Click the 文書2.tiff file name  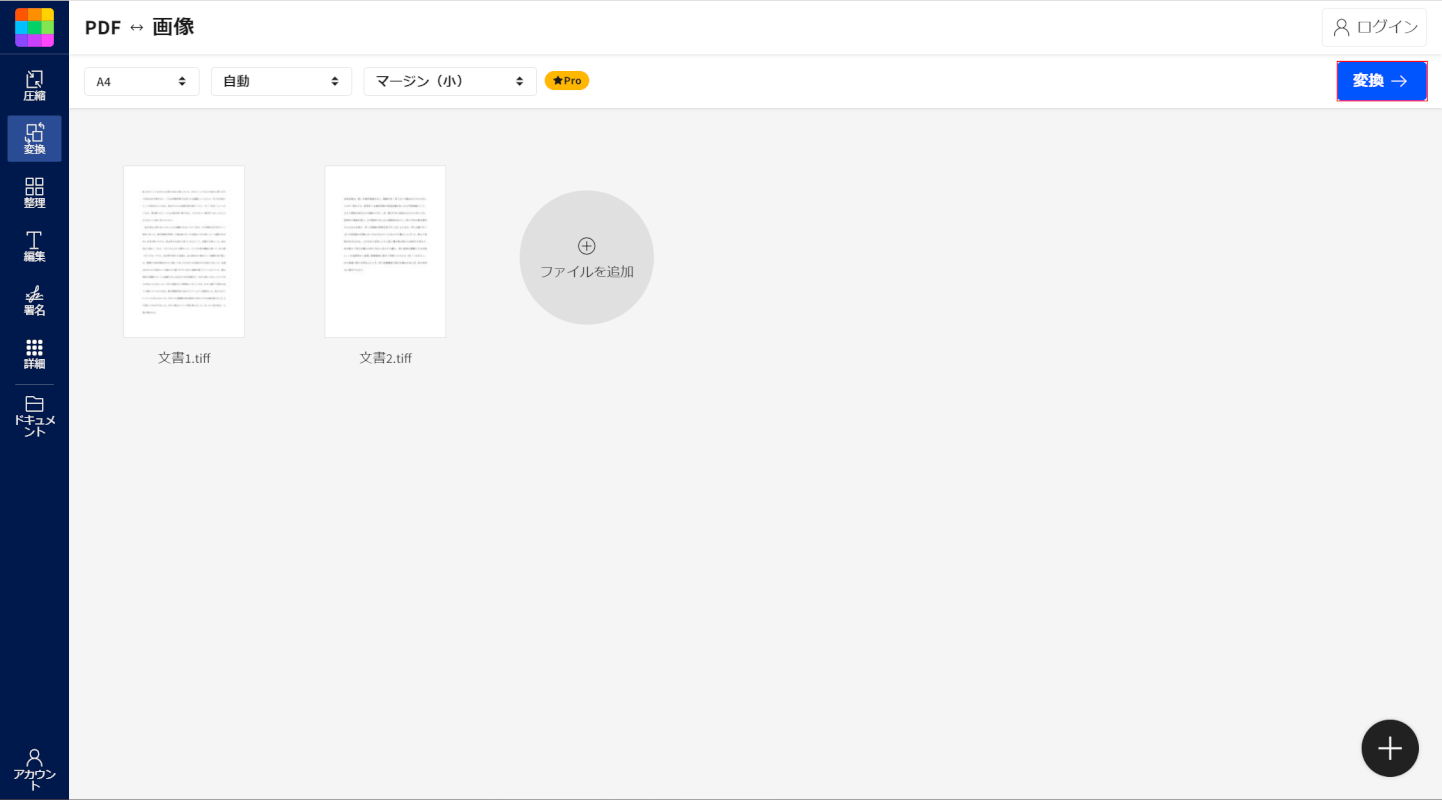(385, 358)
